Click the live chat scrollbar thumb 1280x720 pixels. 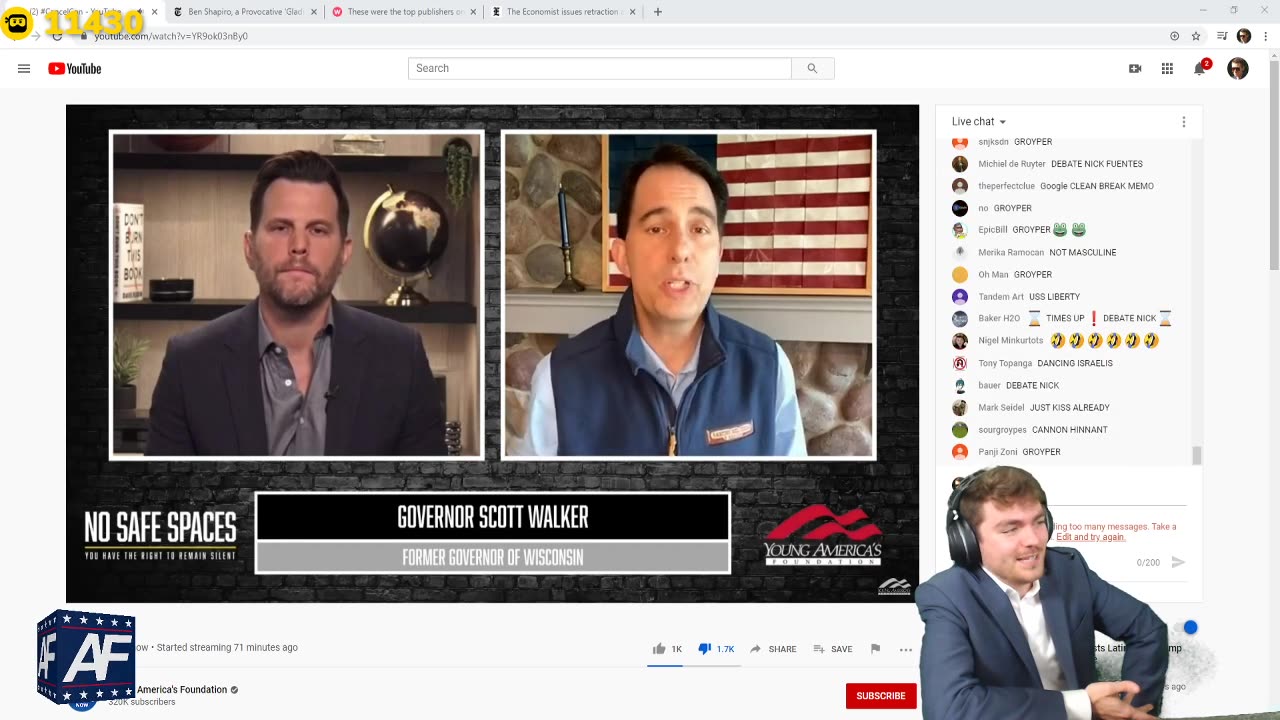point(1196,455)
